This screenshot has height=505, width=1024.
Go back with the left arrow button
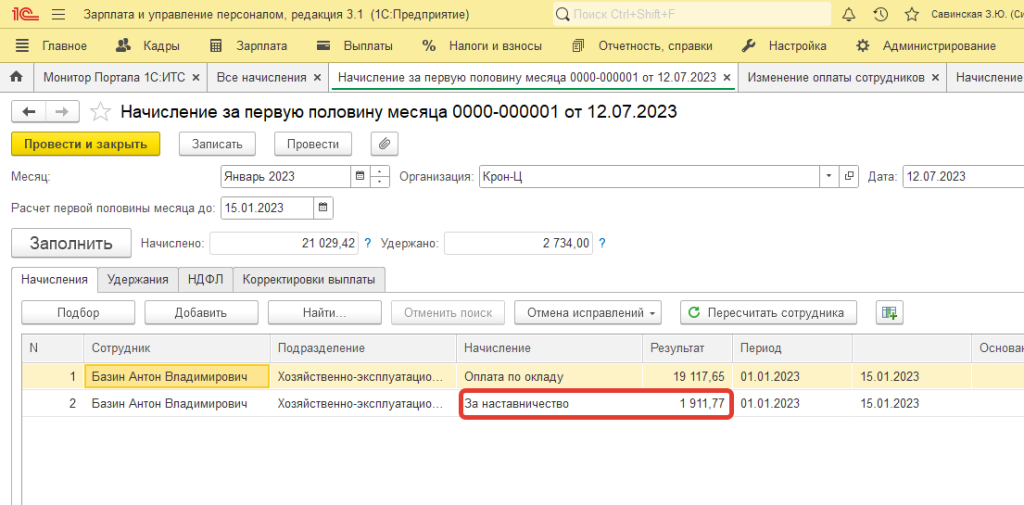click(x=29, y=112)
